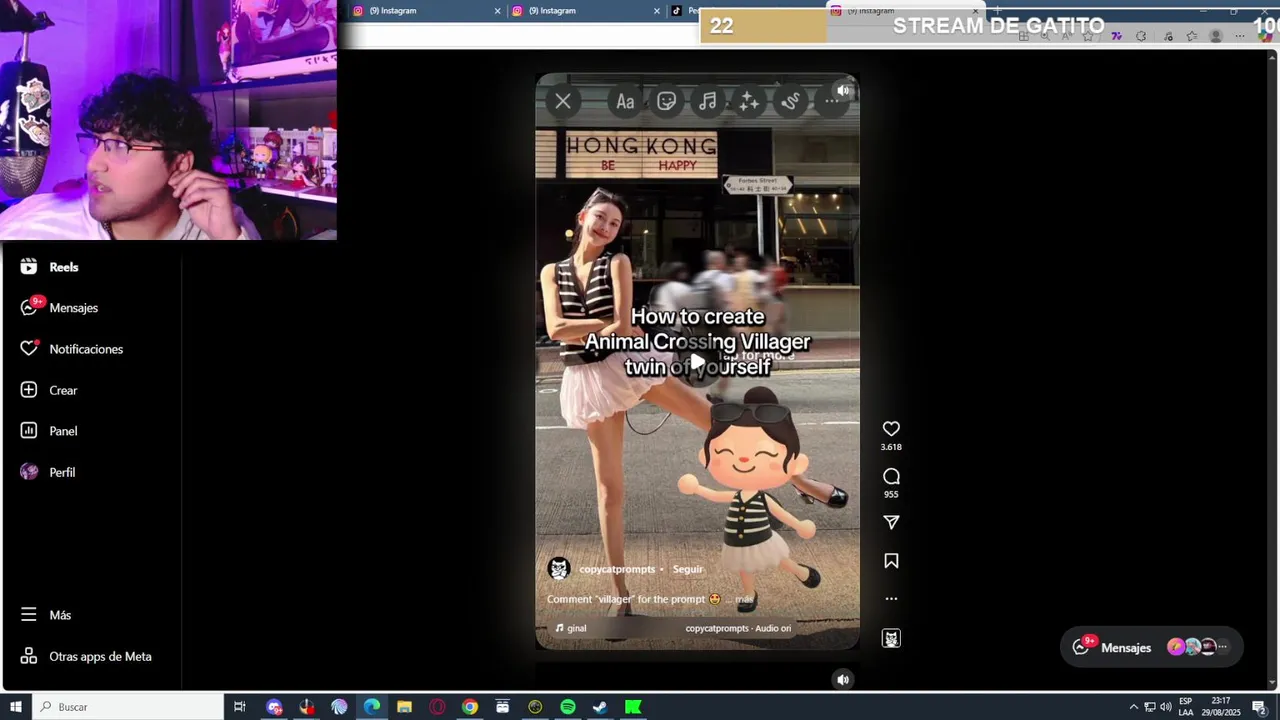Click the Notificaciones heart icon
The image size is (1280, 720).
[29, 349]
